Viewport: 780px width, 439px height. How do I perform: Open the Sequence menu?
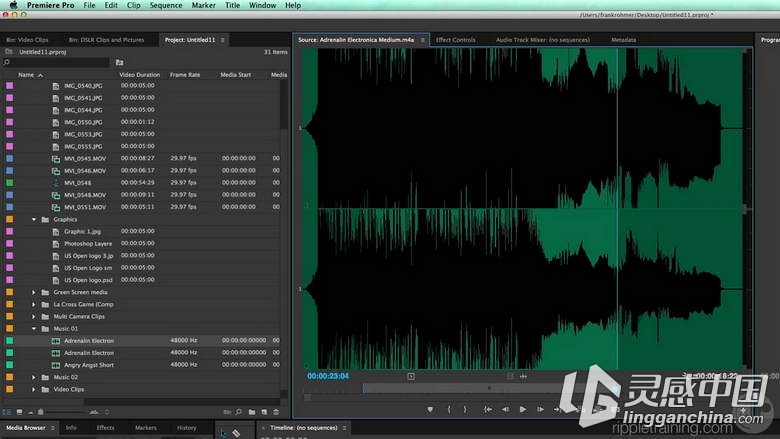[x=166, y=5]
